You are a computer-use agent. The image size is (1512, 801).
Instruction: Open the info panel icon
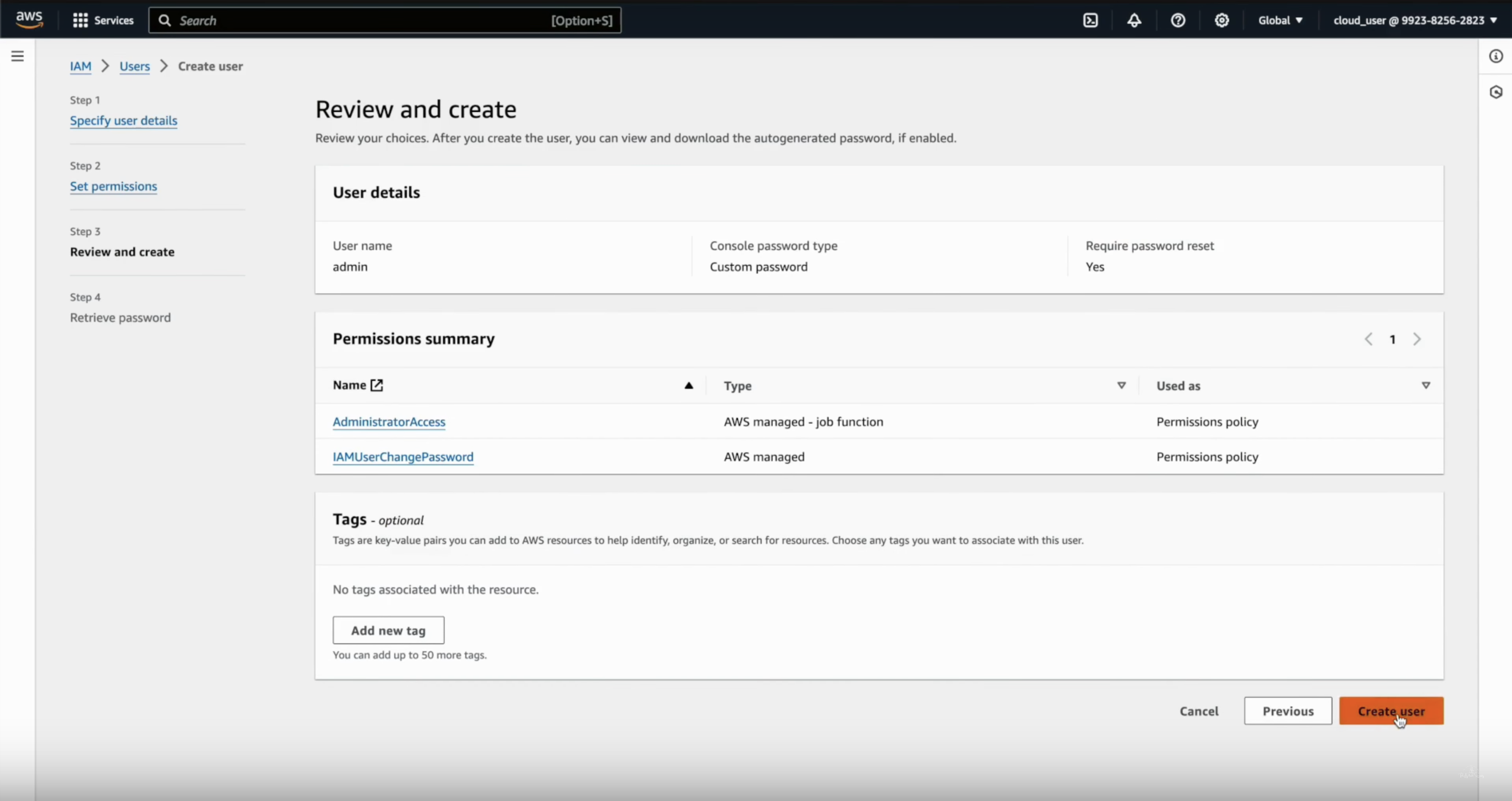1495,56
